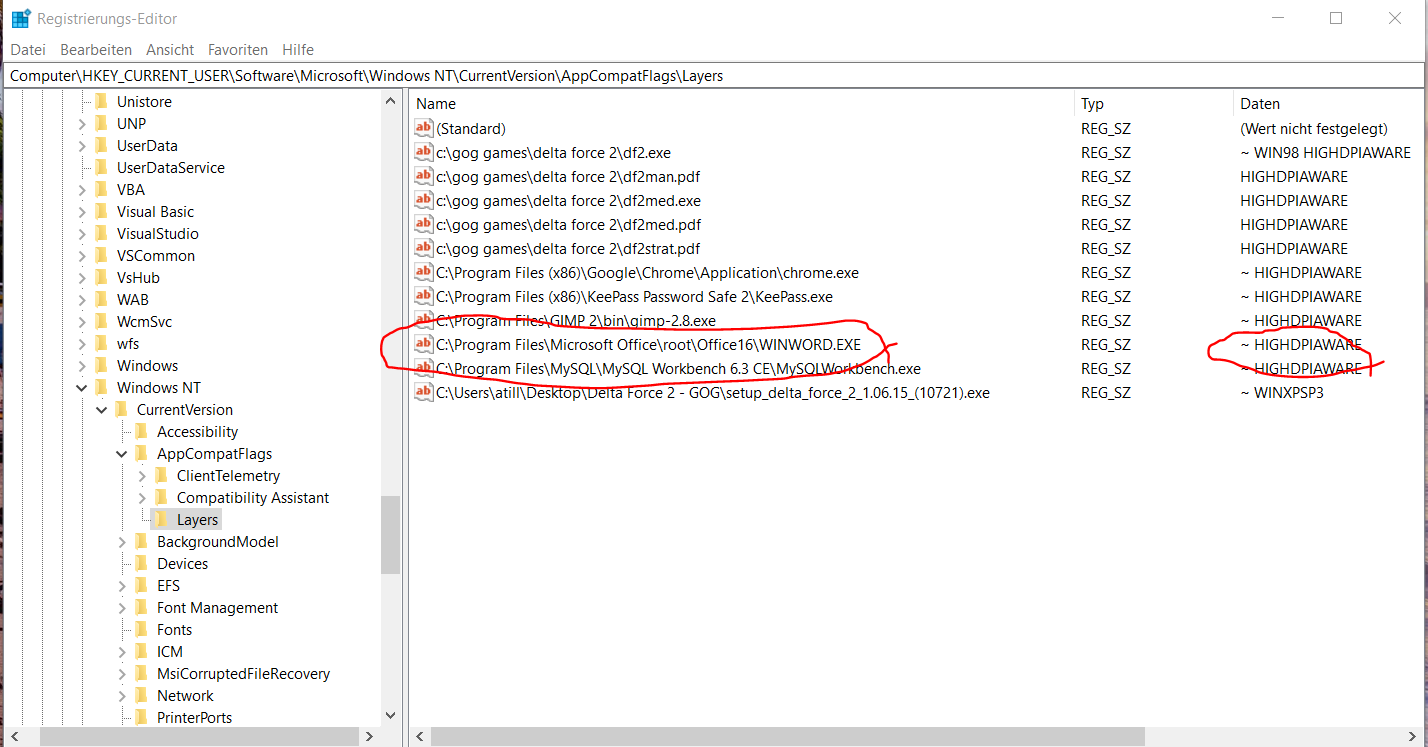
Task: Click the tree pane vertical scrollbar thumb
Action: click(390, 535)
